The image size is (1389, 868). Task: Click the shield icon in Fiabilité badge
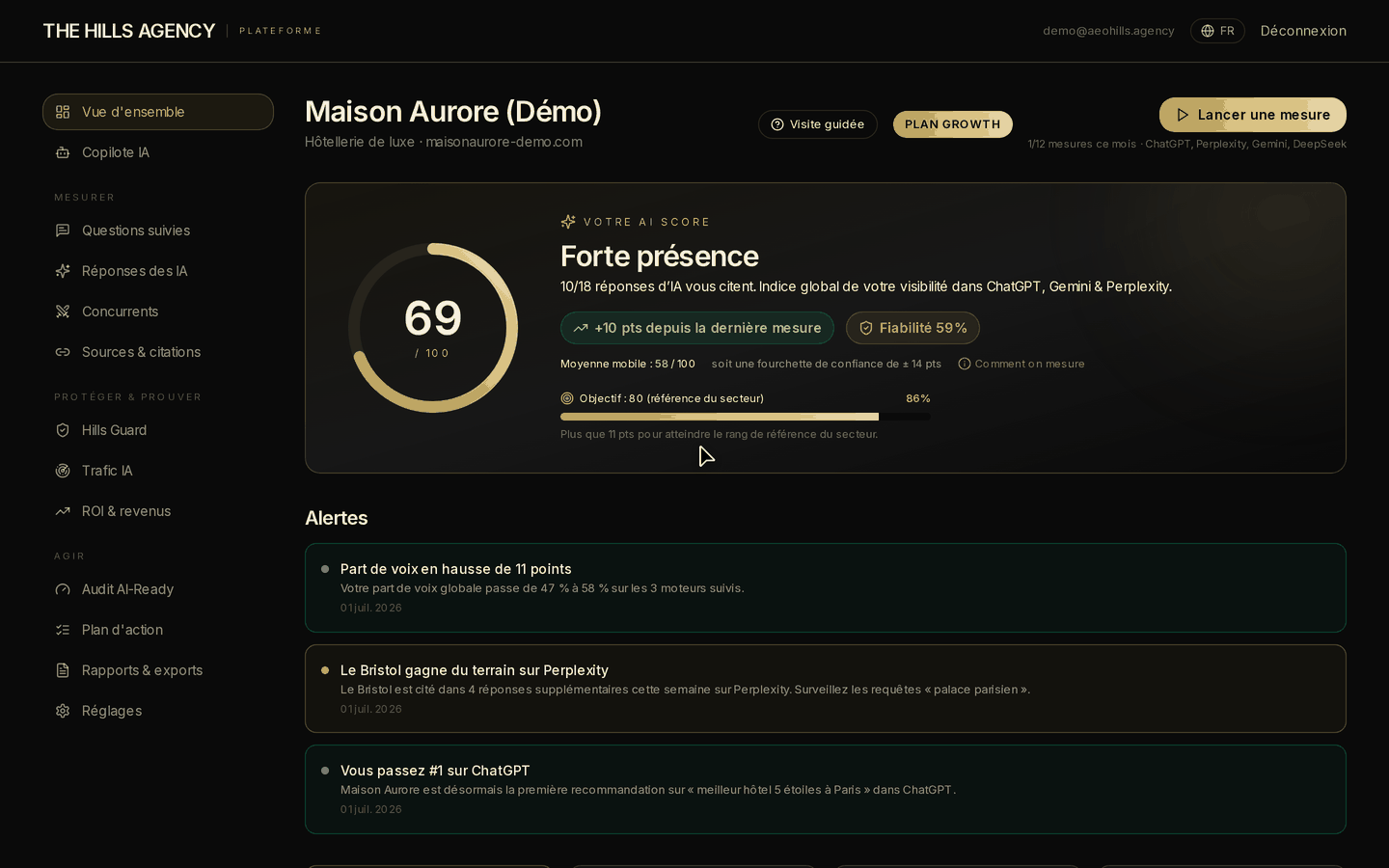866,328
